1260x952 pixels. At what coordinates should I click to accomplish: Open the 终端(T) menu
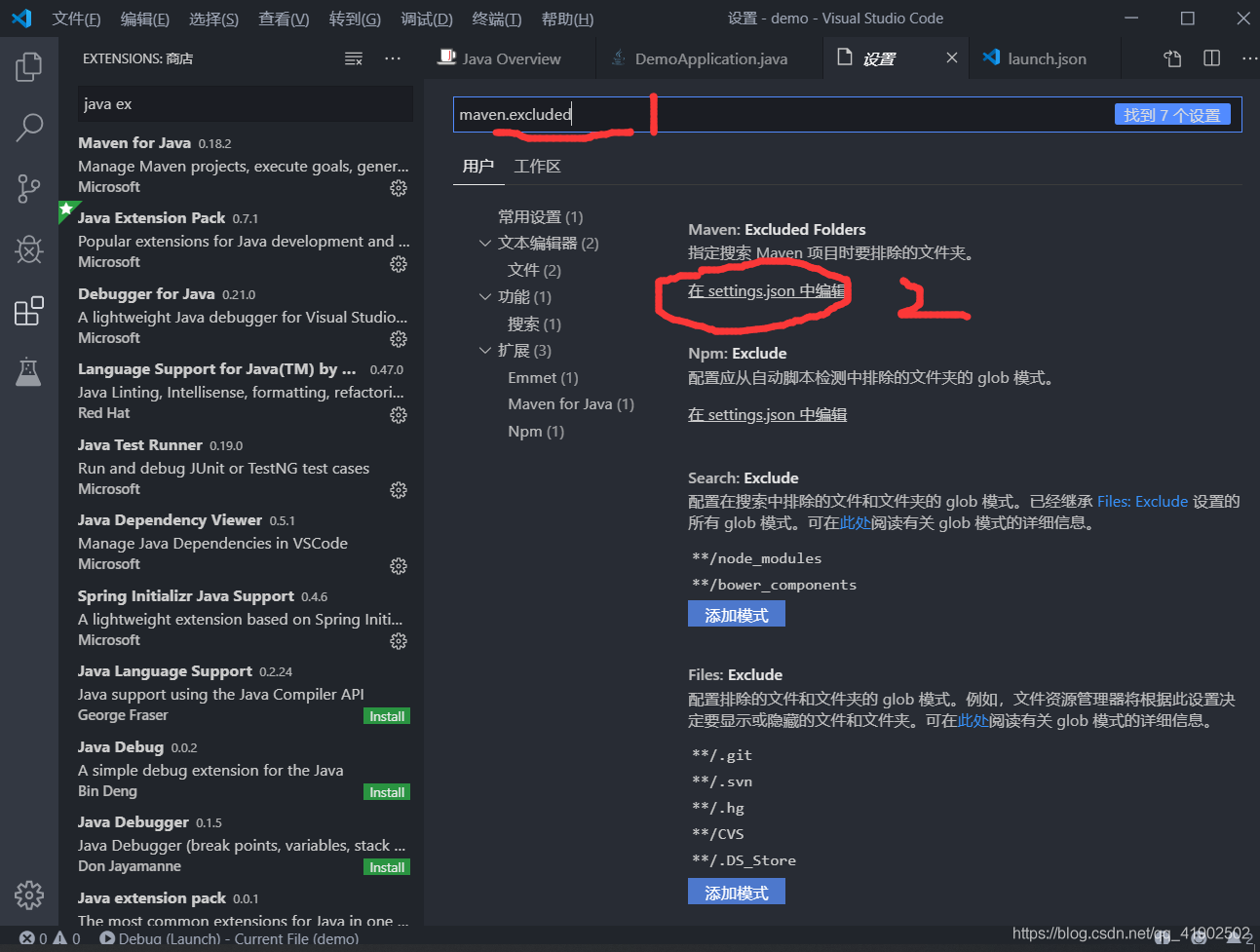[497, 19]
